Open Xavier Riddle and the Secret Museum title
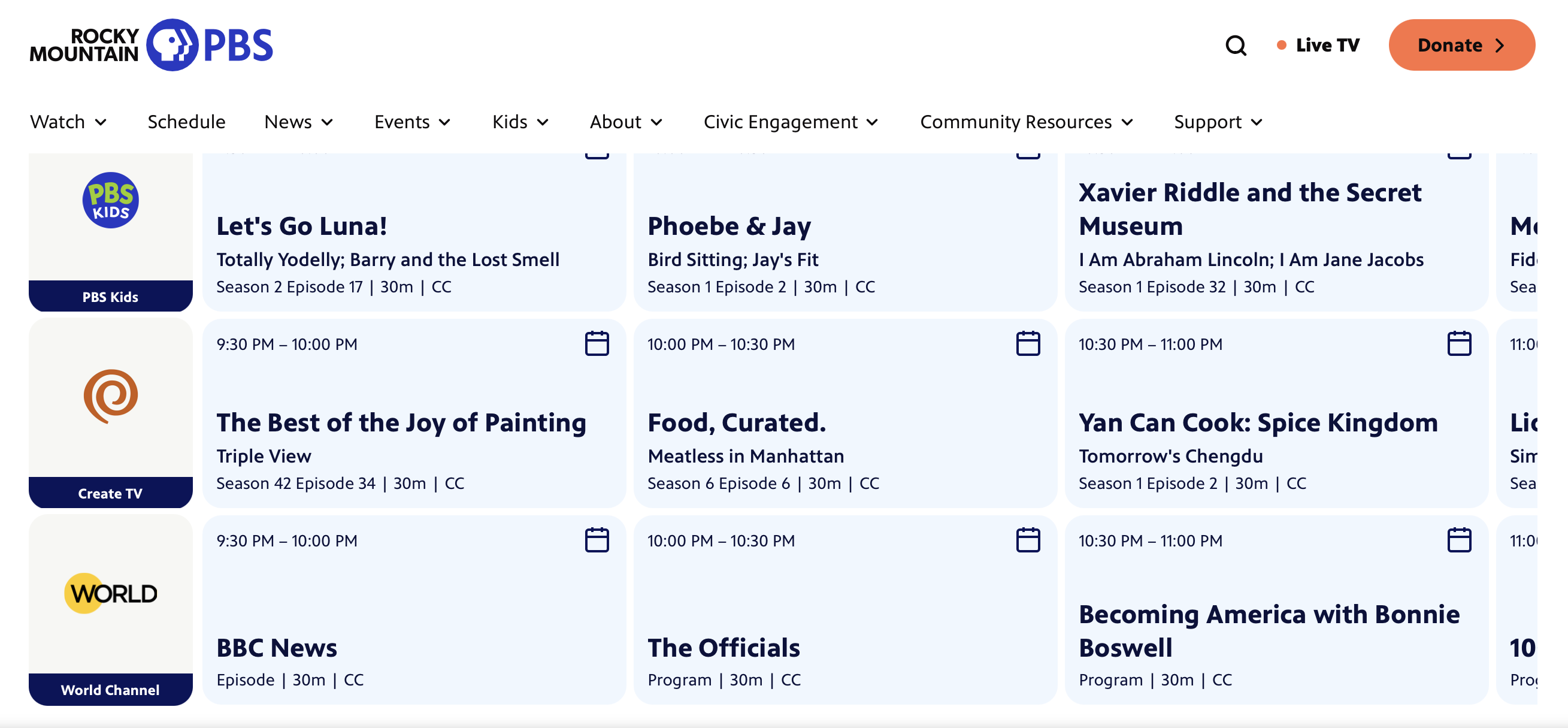 pos(1249,209)
